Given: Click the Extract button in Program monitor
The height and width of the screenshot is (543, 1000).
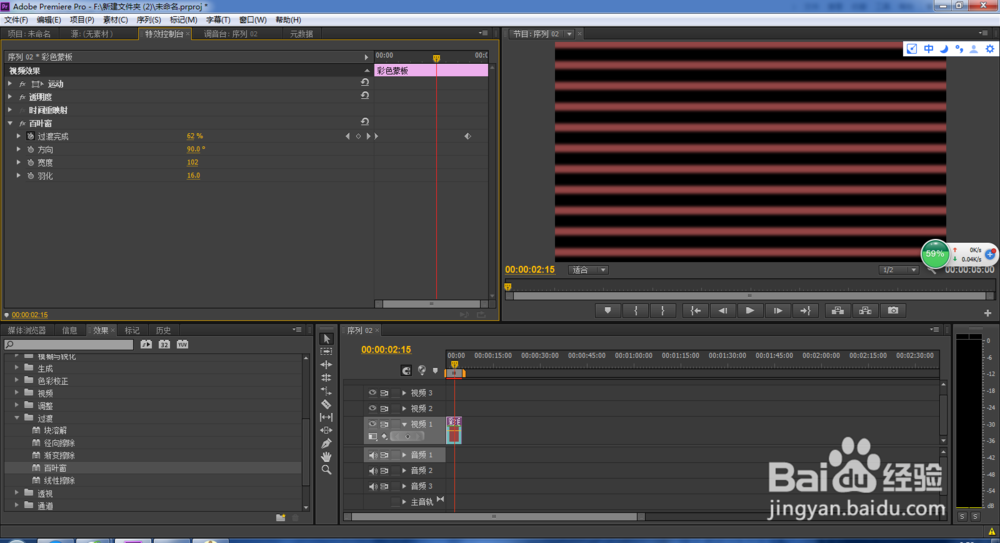Looking at the screenshot, I should 865,311.
